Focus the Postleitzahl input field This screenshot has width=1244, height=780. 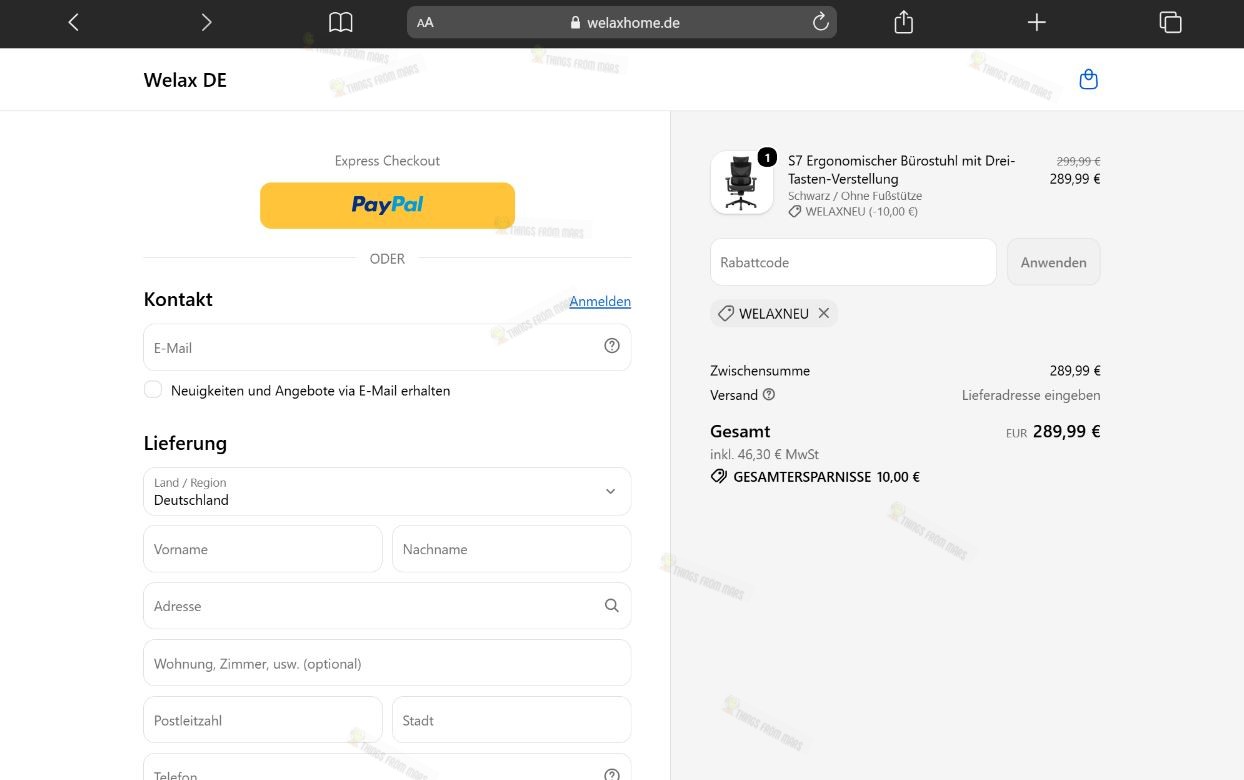click(x=263, y=720)
